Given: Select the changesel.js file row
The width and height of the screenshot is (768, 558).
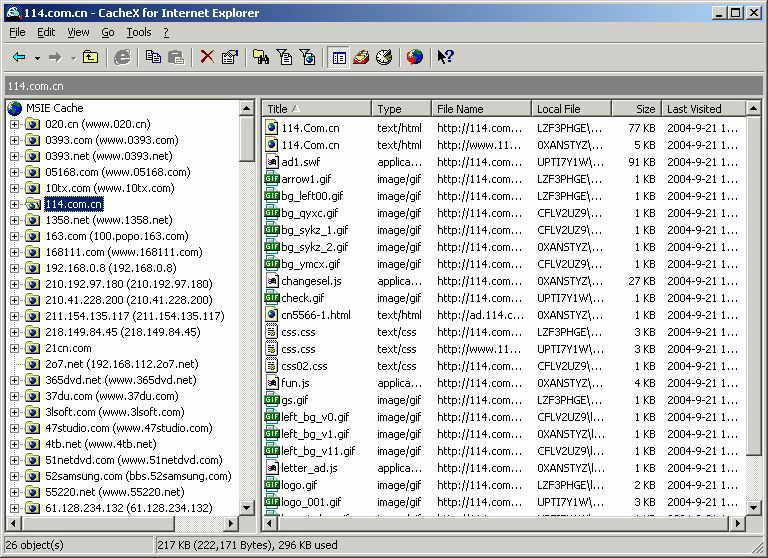Looking at the screenshot, I should pyautogui.click(x=311, y=281).
